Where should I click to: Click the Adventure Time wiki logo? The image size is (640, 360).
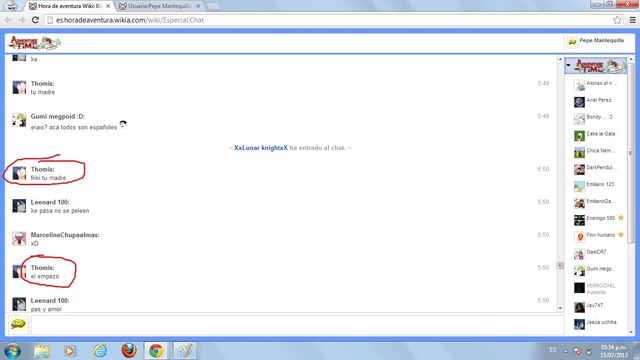[35, 43]
